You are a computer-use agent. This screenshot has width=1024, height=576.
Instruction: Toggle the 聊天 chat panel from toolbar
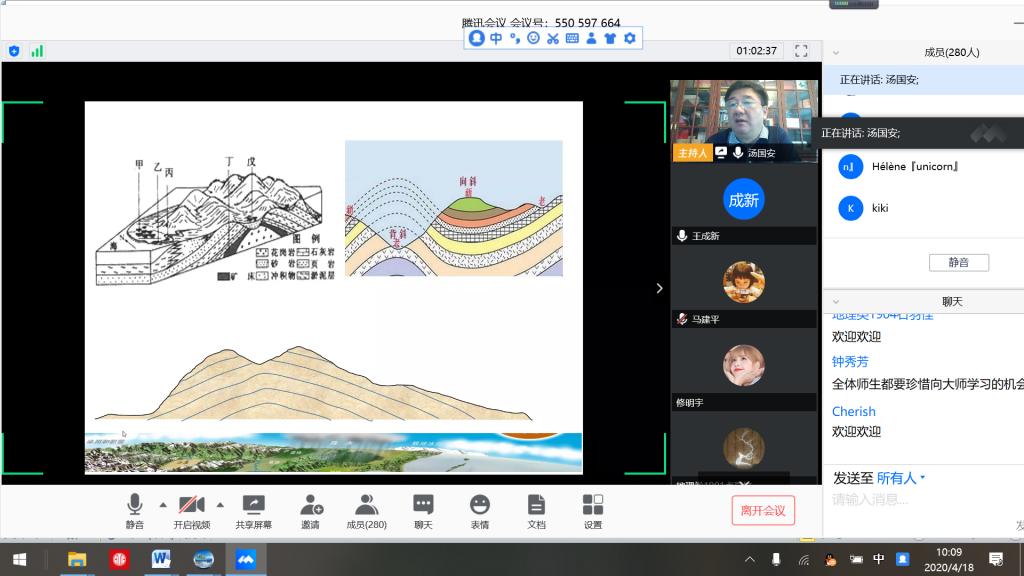pos(423,505)
